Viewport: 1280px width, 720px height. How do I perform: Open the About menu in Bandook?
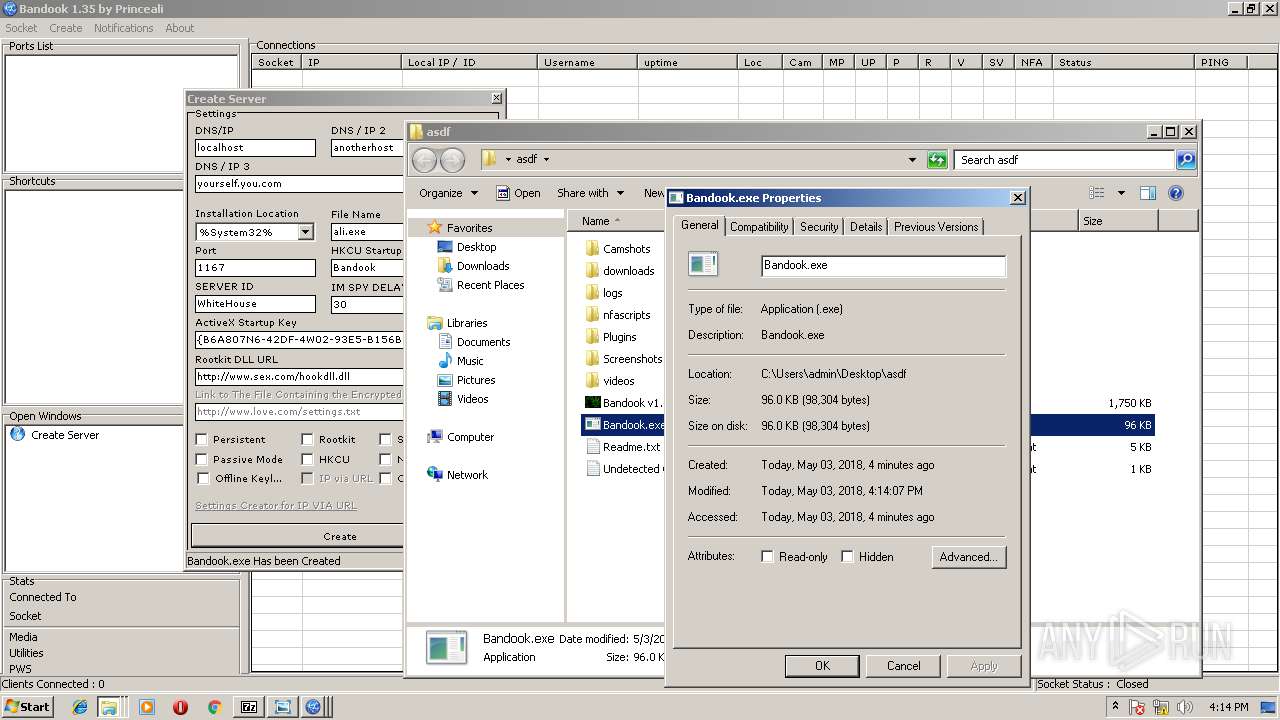(x=180, y=28)
